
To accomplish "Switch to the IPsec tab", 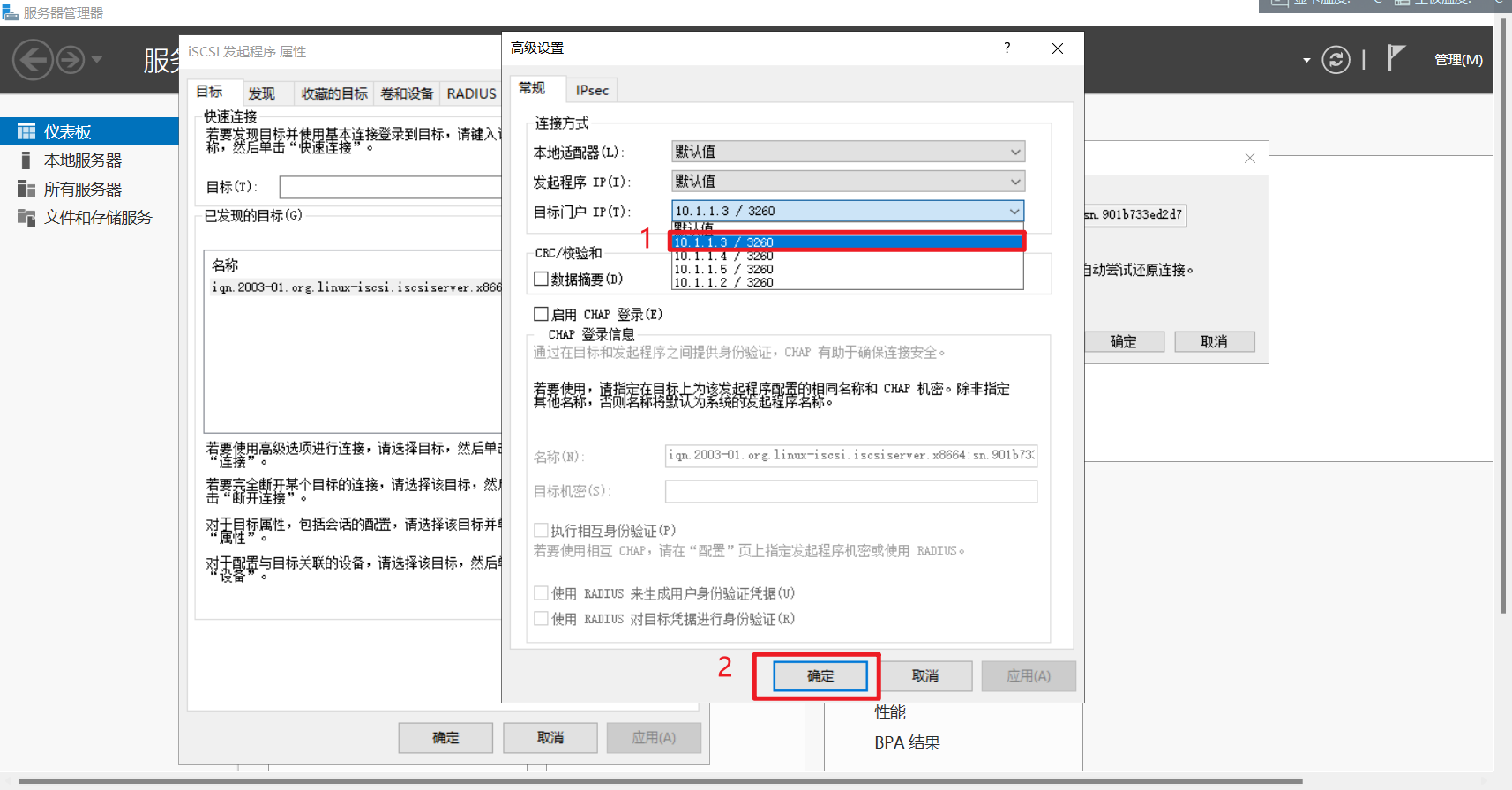I will click(592, 90).
